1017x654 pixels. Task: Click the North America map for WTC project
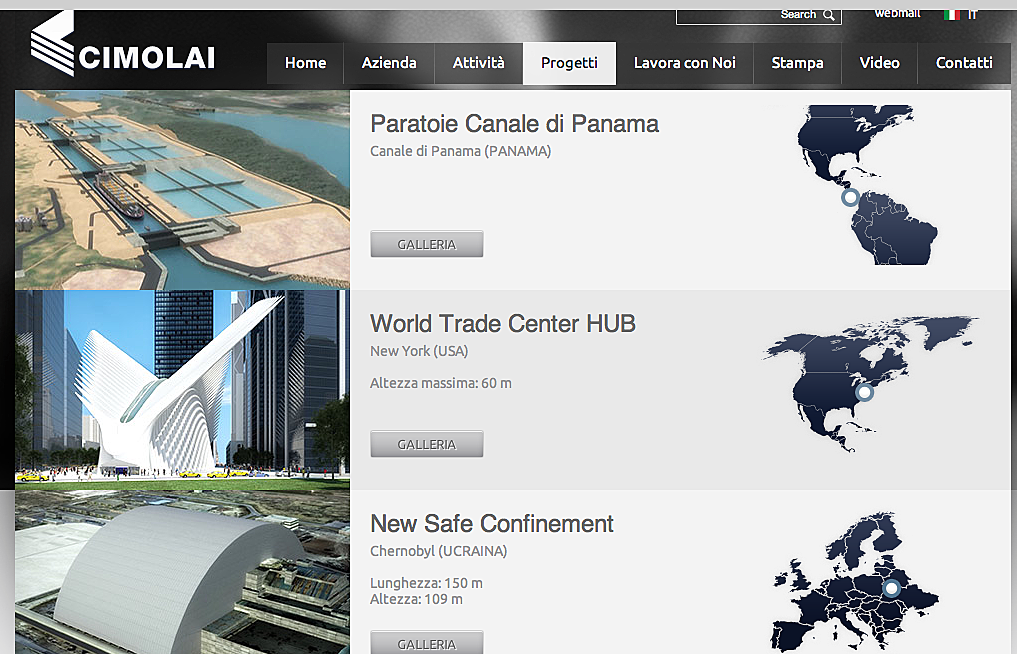coord(870,383)
